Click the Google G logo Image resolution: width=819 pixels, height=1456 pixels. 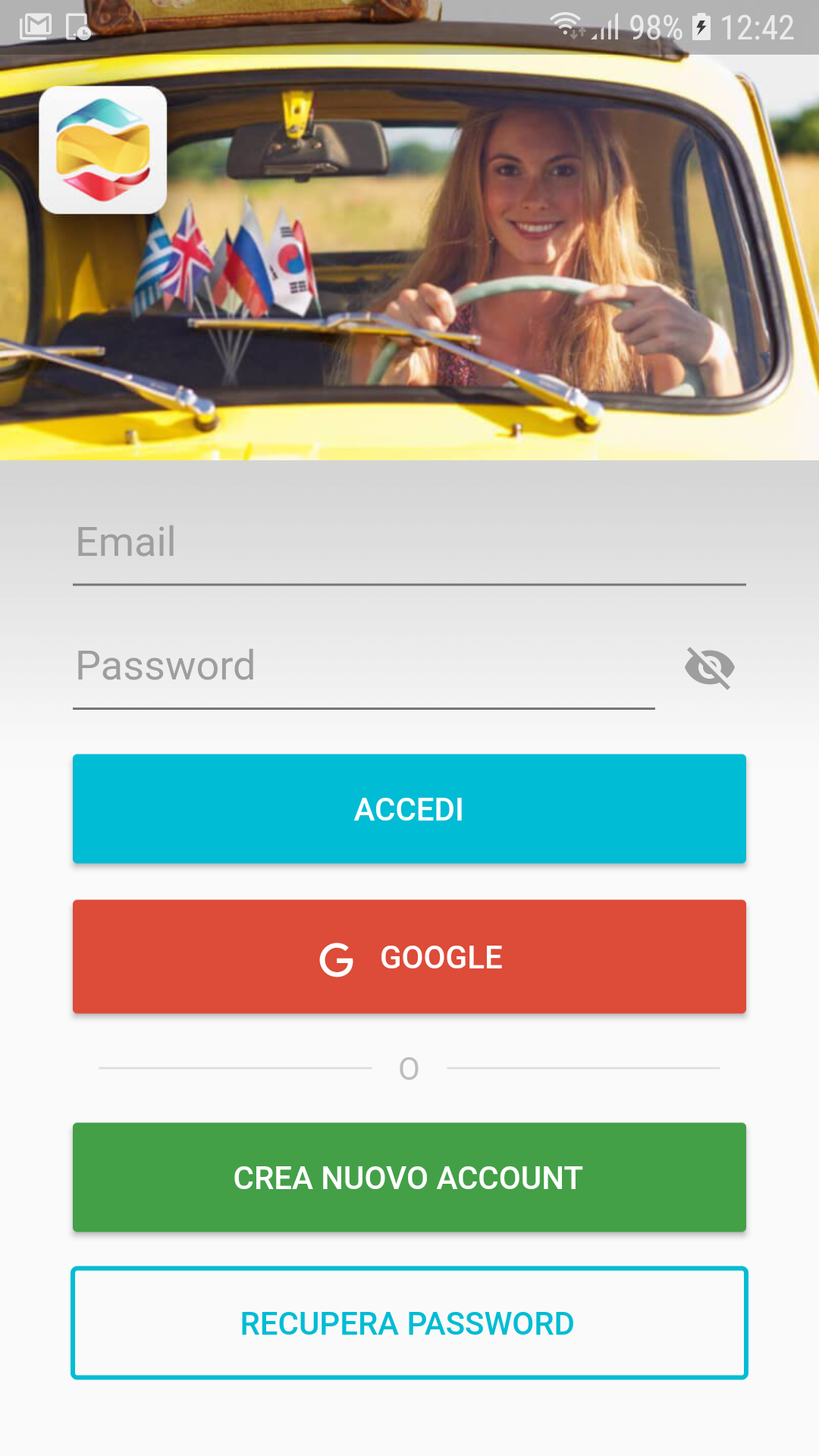tap(337, 959)
